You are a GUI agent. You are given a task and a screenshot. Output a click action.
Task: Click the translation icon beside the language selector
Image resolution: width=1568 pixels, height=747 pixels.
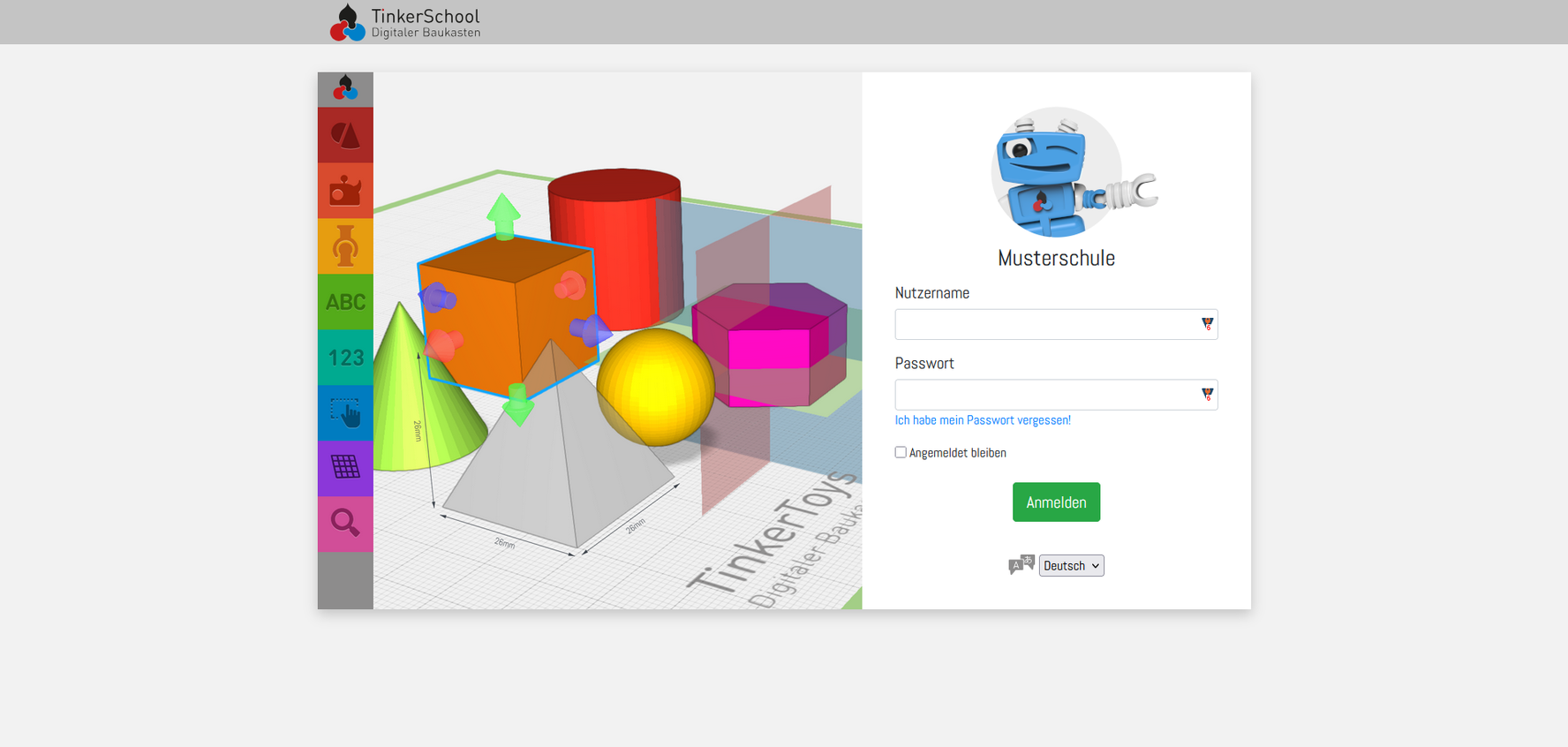(1021, 565)
